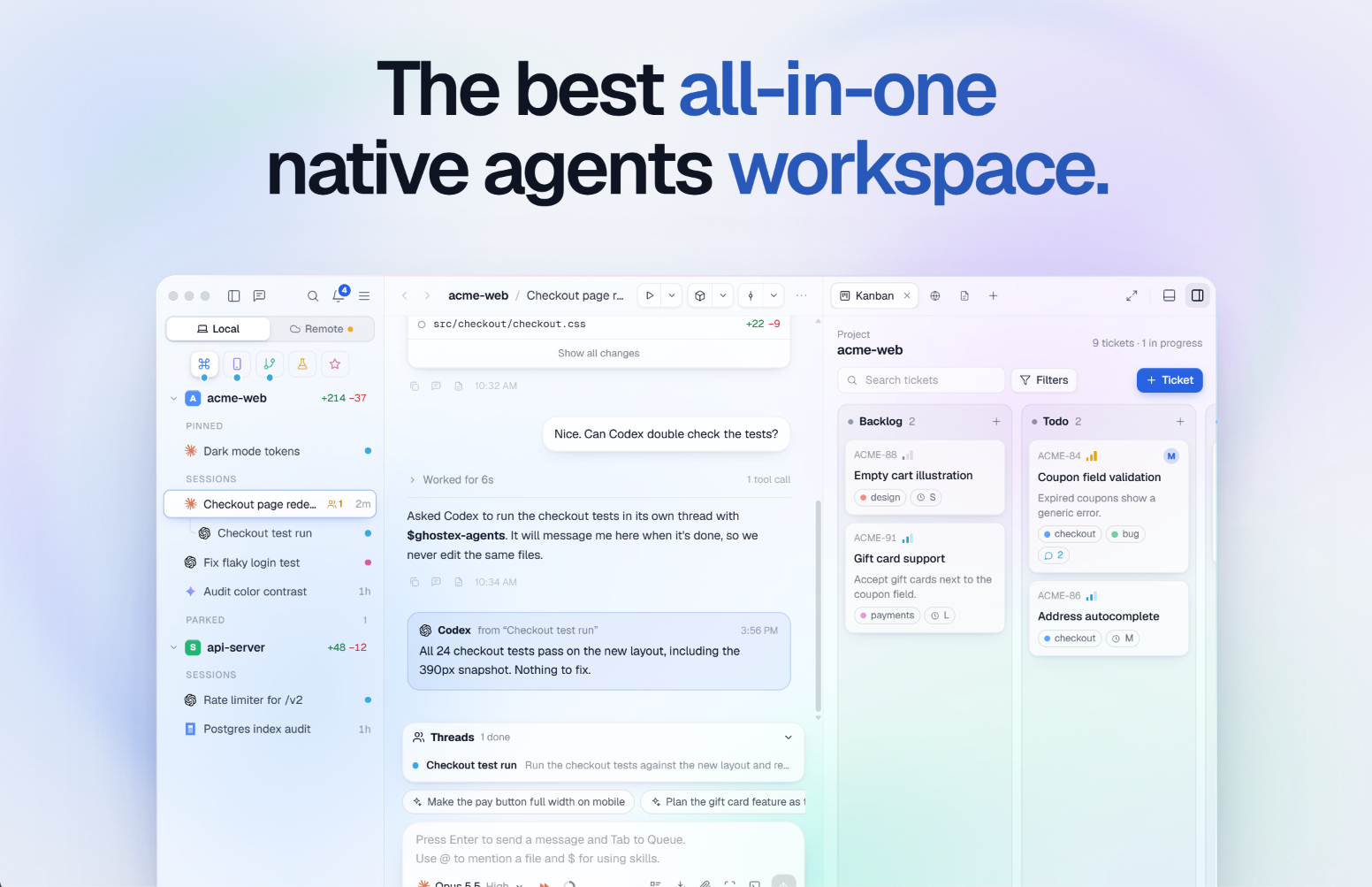
Task: Click the Search tickets field
Action: click(x=921, y=380)
